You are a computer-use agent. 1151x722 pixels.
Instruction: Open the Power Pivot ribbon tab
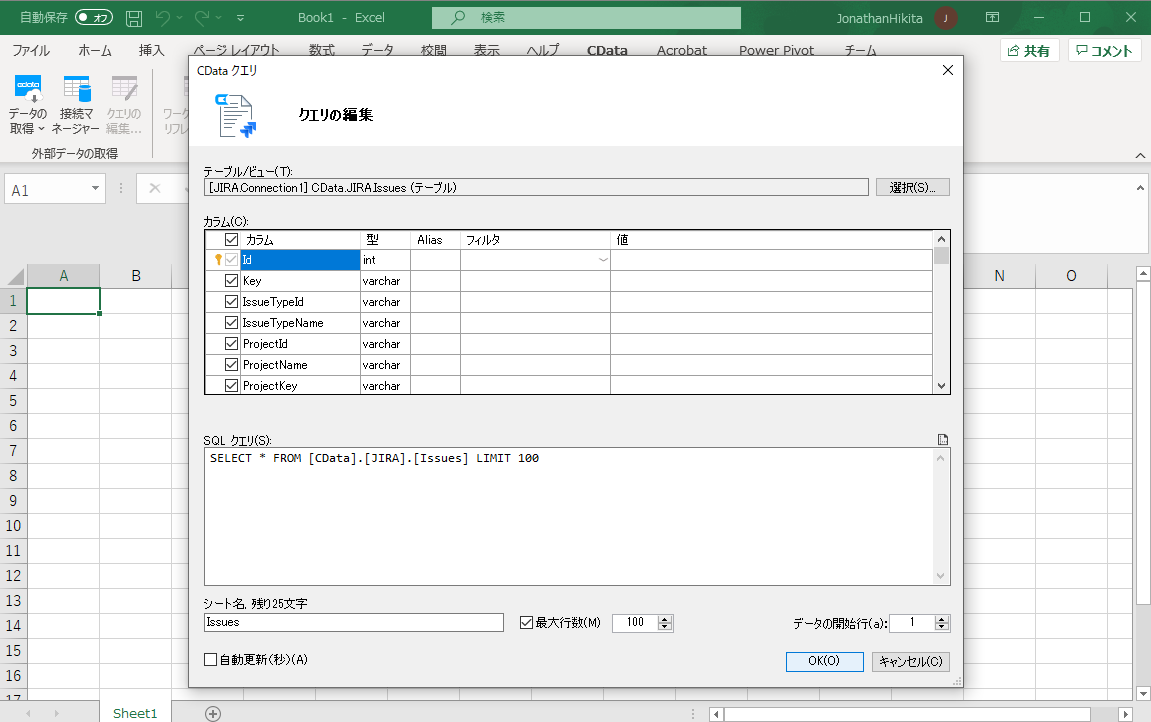click(x=777, y=50)
